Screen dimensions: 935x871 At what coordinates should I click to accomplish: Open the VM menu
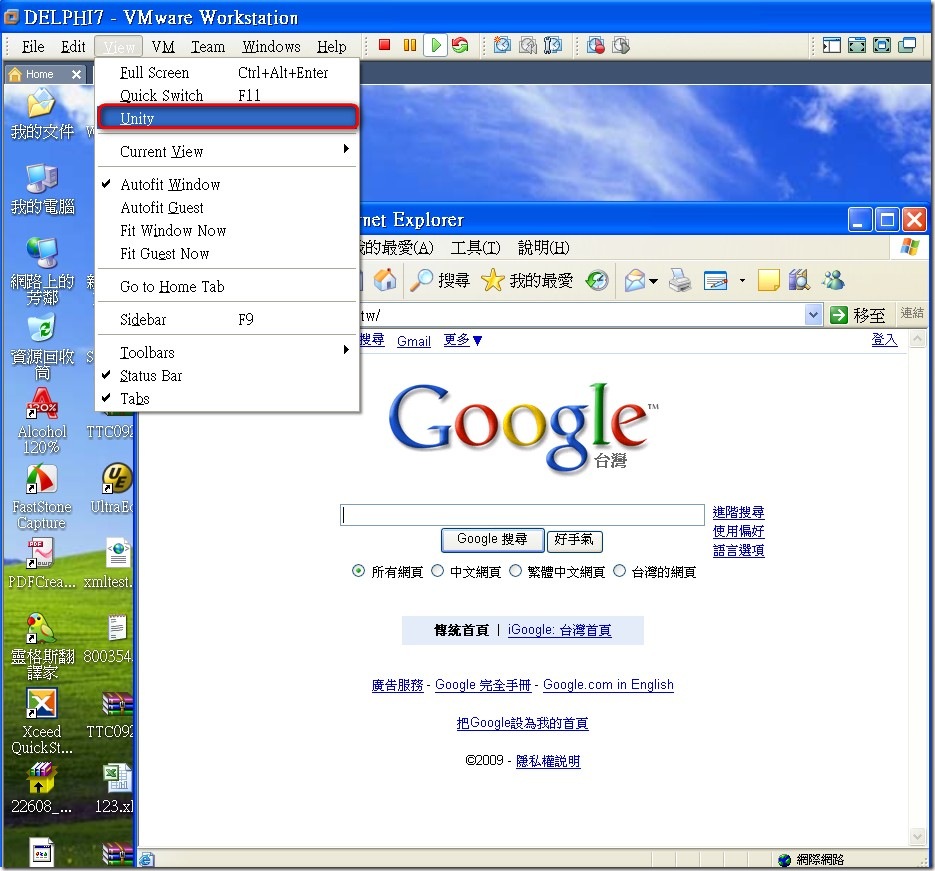pos(163,47)
